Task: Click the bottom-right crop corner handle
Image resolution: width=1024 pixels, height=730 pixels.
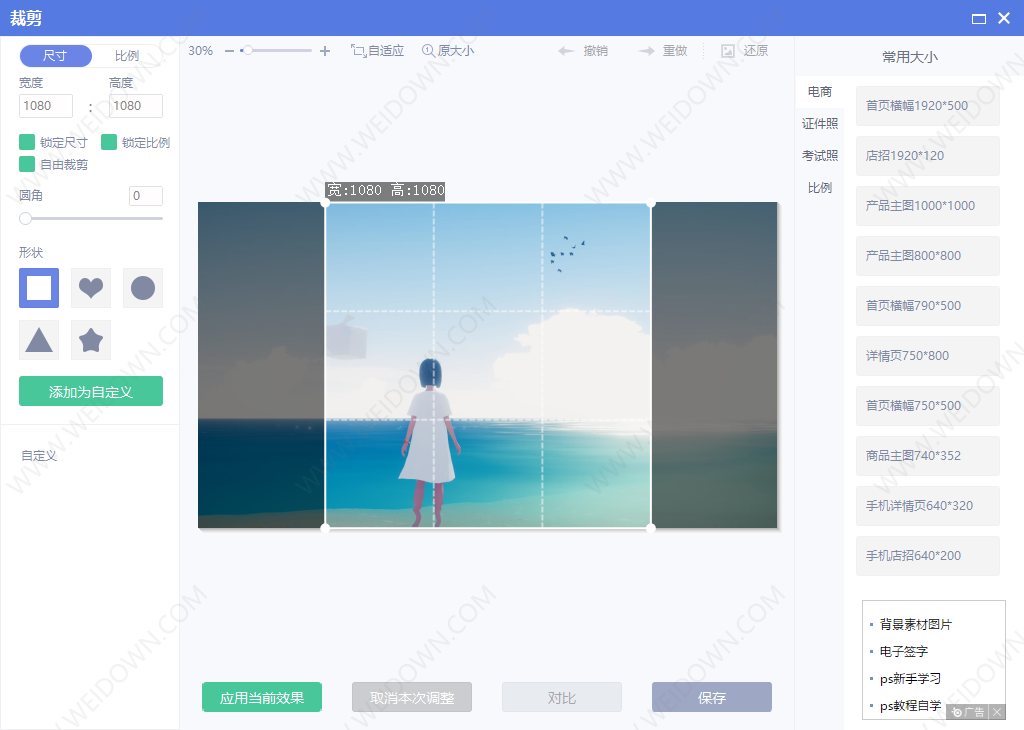Action: pos(650,528)
